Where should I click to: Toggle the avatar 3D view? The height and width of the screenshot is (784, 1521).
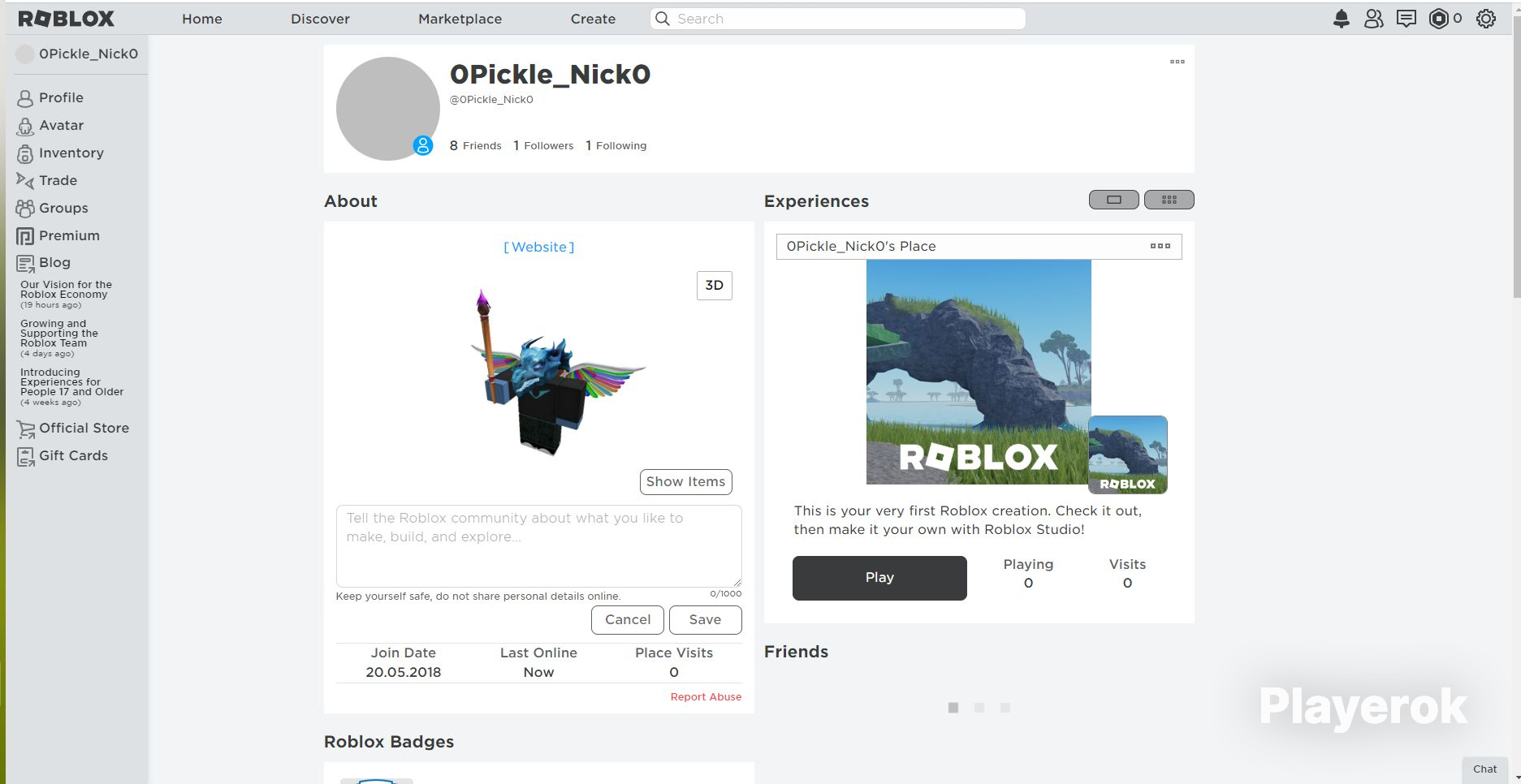(715, 286)
